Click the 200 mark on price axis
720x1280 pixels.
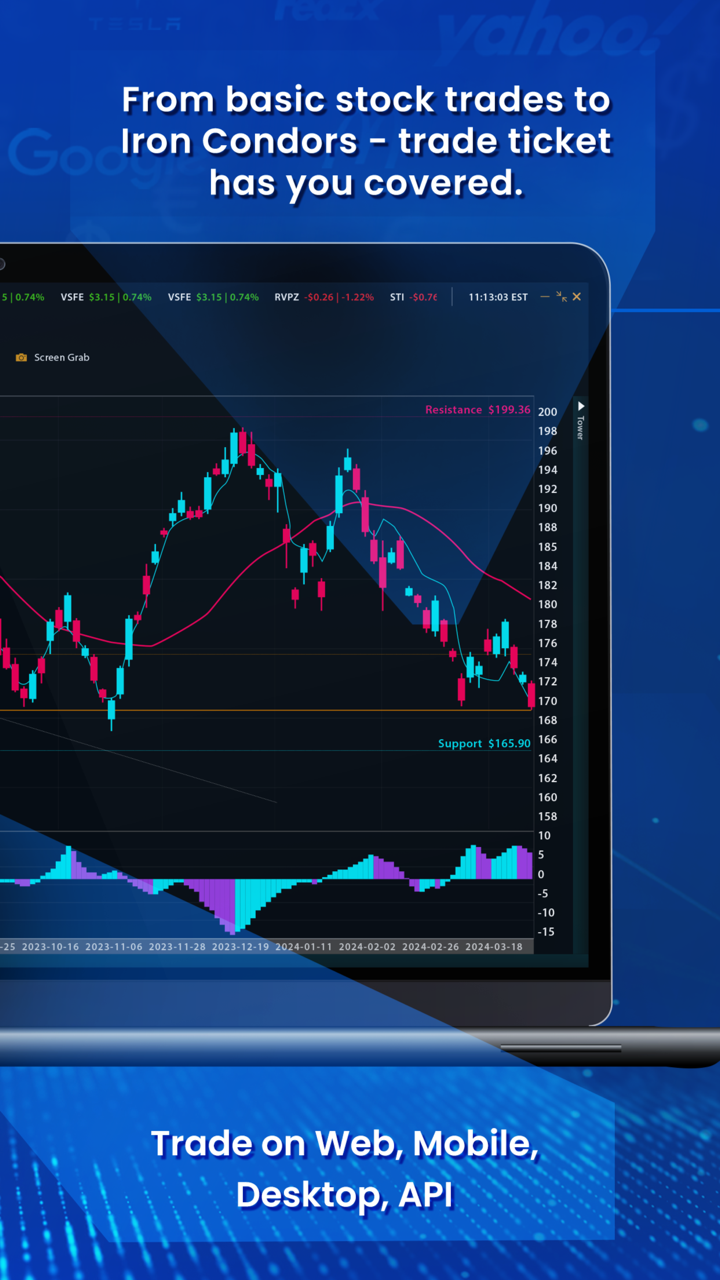point(547,412)
